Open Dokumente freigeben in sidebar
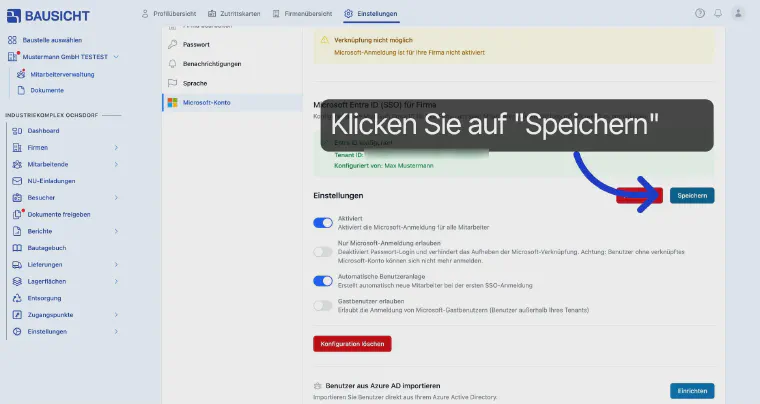Image resolution: width=760 pixels, height=404 pixels. [x=59, y=215]
